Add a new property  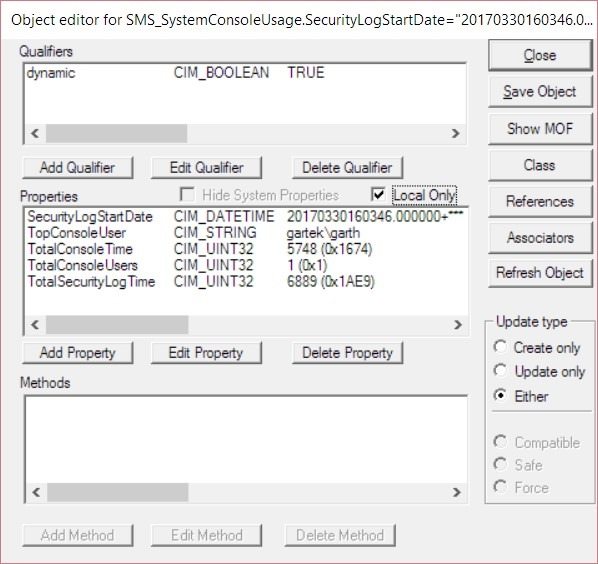tap(78, 353)
